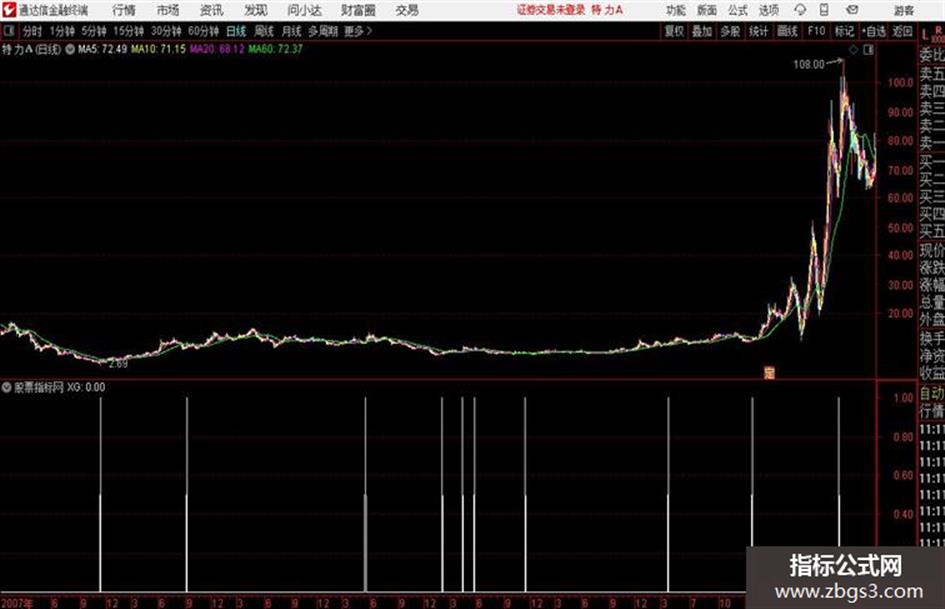Screen dimensions: 945x609
Task: Switch to the 月线 monthly tab
Action: coord(292,31)
